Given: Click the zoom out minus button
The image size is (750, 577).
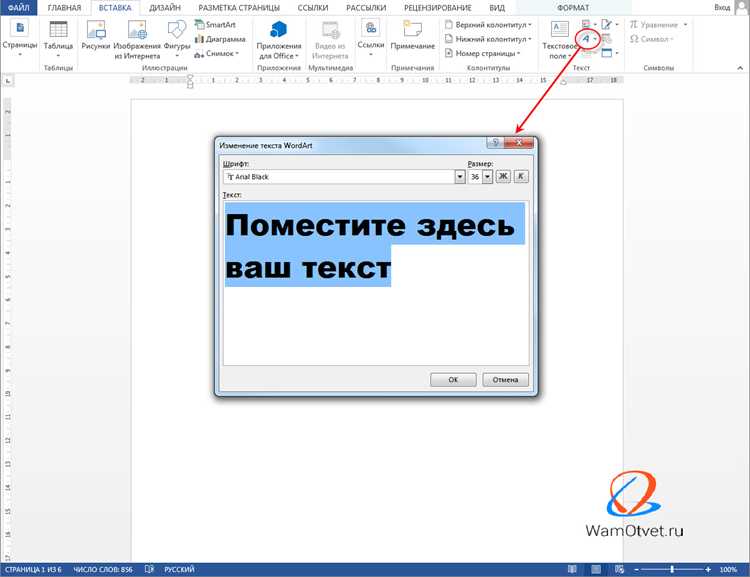Looking at the screenshot, I should point(637,570).
